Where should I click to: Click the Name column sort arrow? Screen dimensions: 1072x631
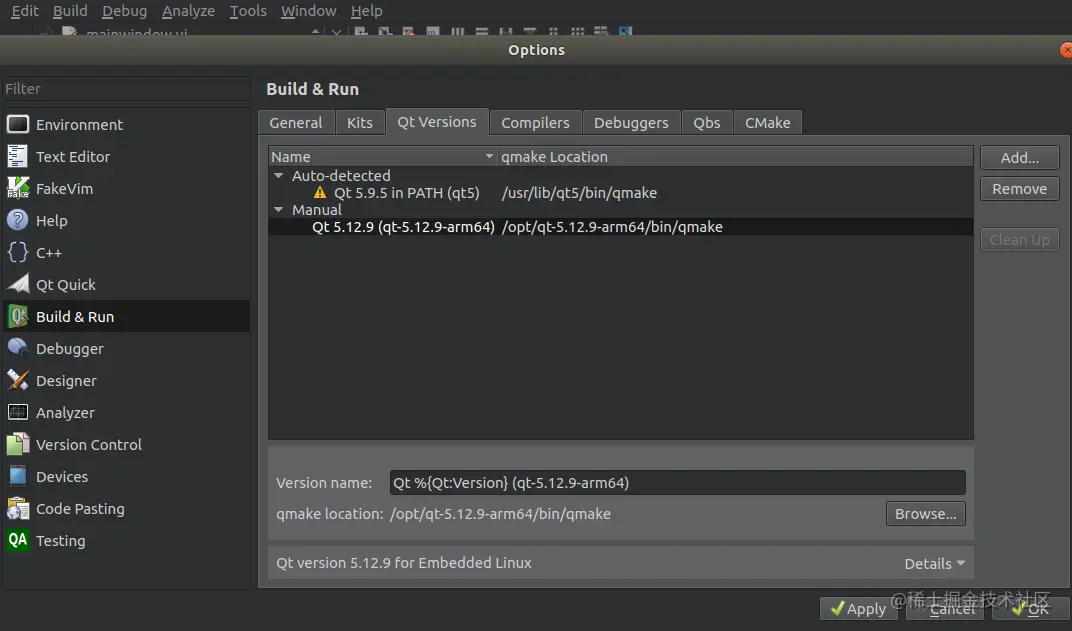pos(489,157)
